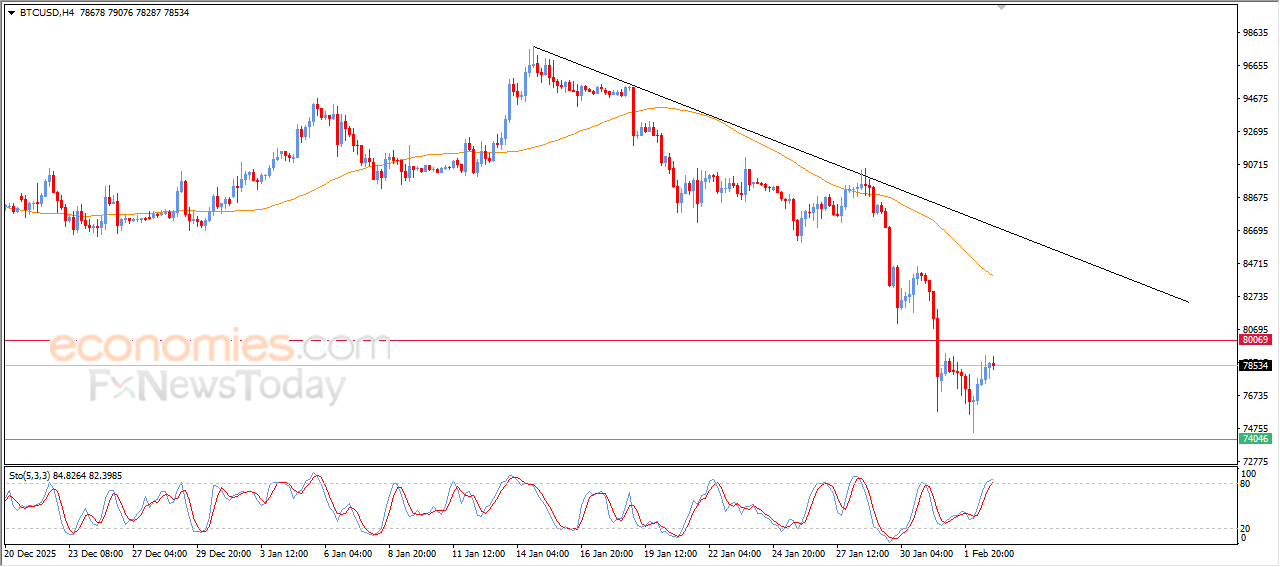
Task: Click the 92695 price axis label
Action: (1255, 132)
